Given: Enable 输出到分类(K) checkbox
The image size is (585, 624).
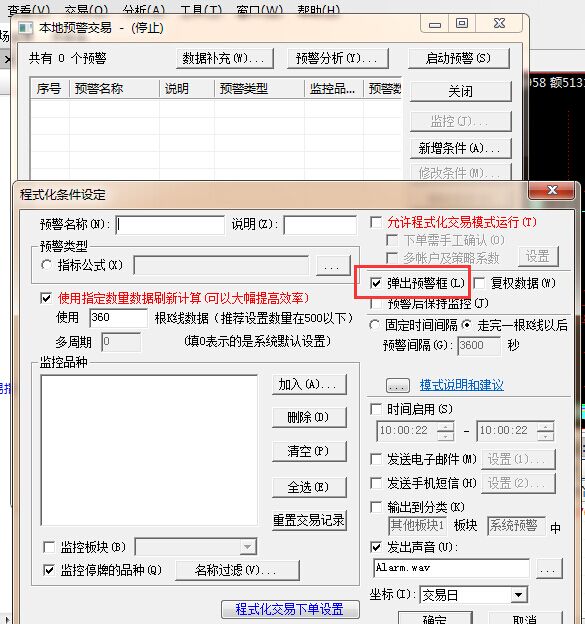Looking at the screenshot, I should (x=376, y=507).
